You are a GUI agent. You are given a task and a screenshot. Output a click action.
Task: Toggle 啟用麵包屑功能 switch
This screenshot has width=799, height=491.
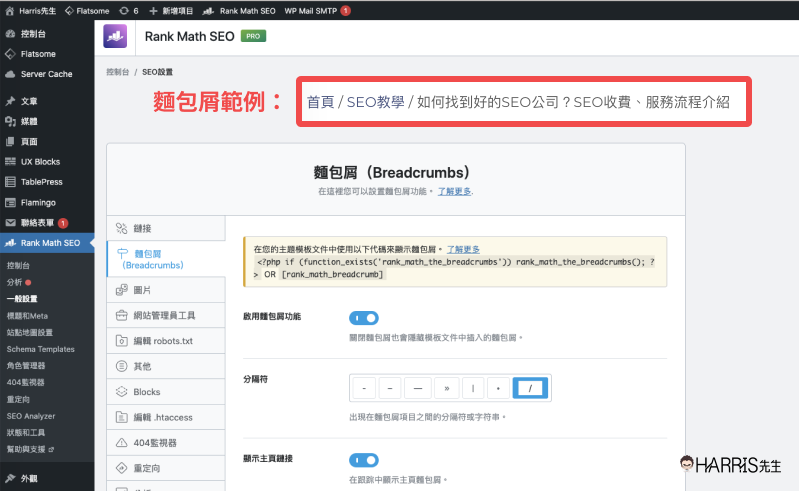(364, 318)
